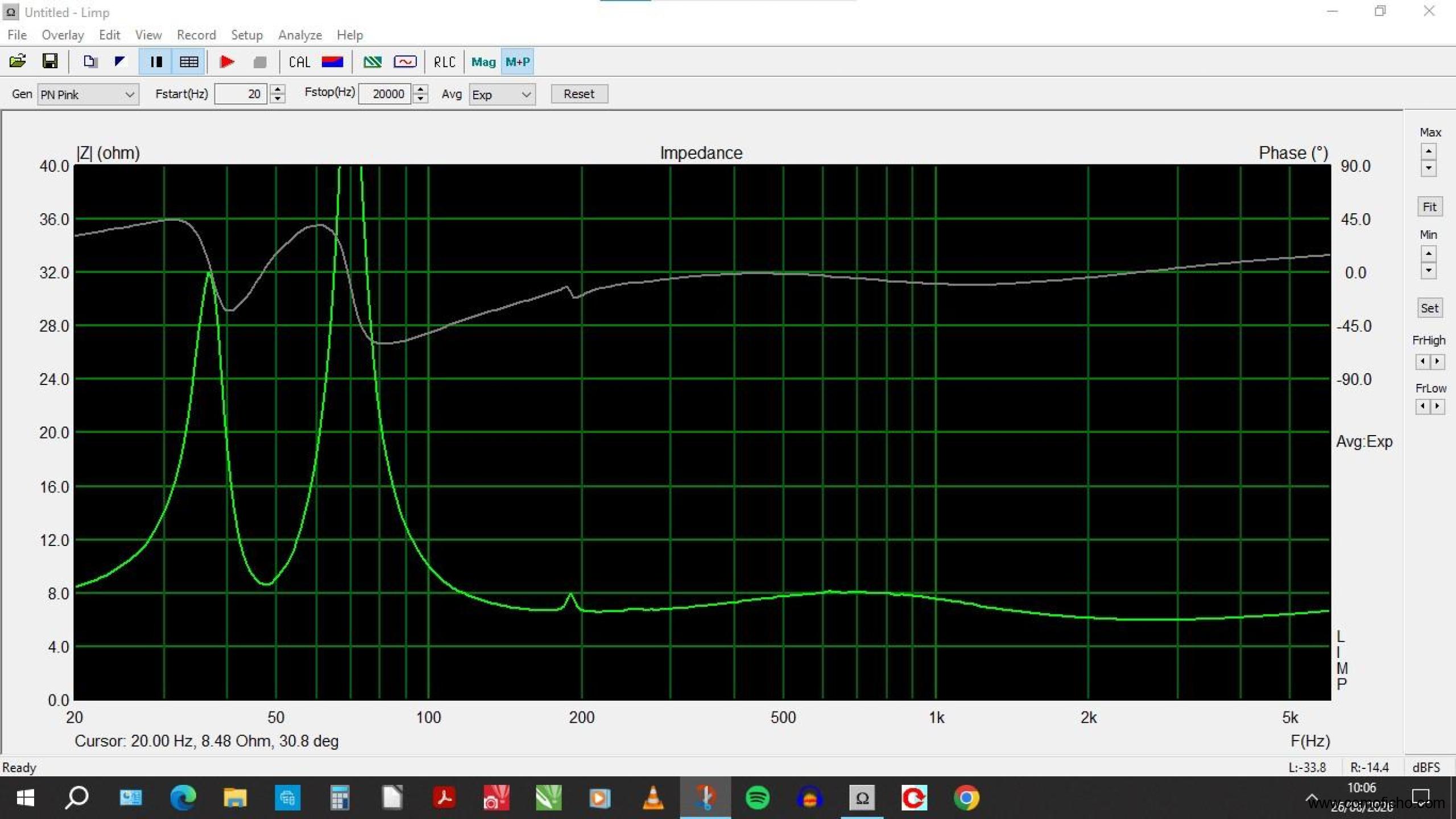Shift FrHigh right with the arrow

1437,361
